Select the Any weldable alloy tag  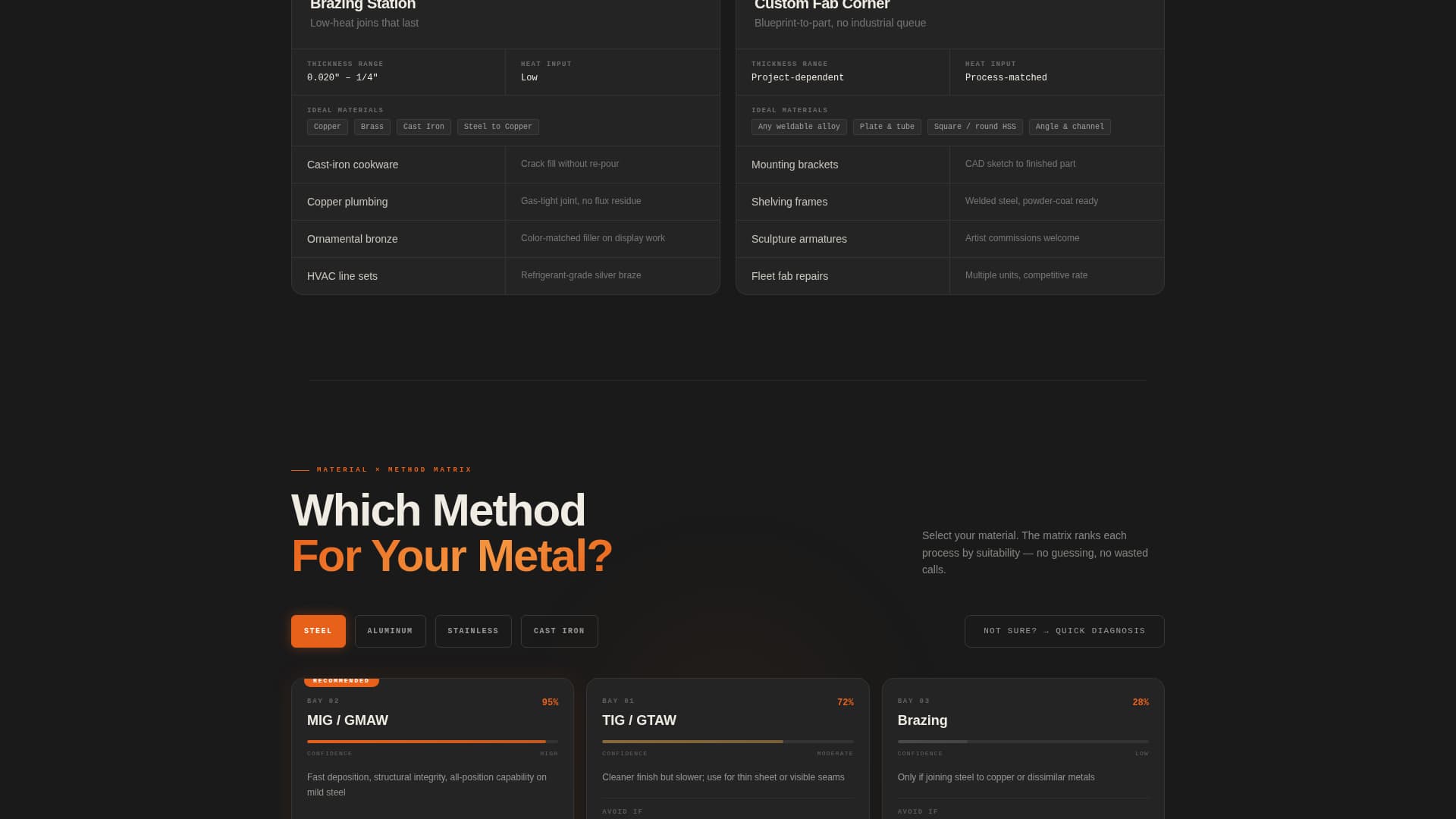click(x=799, y=127)
